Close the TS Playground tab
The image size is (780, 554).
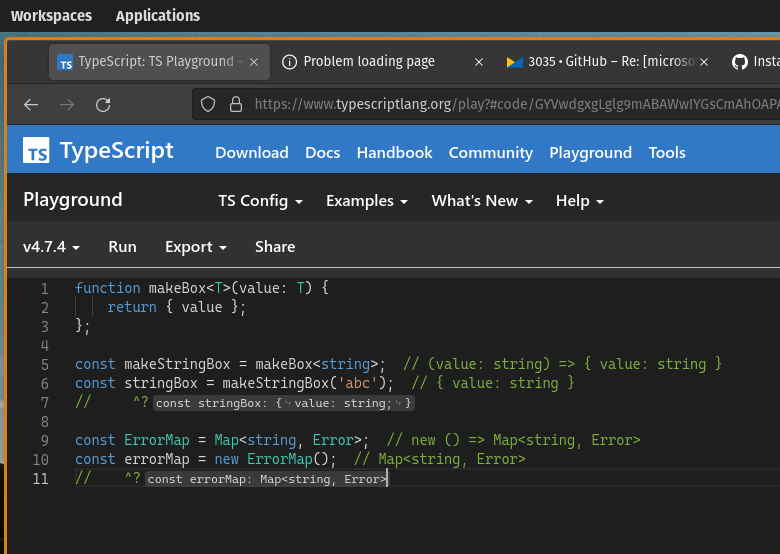click(254, 62)
